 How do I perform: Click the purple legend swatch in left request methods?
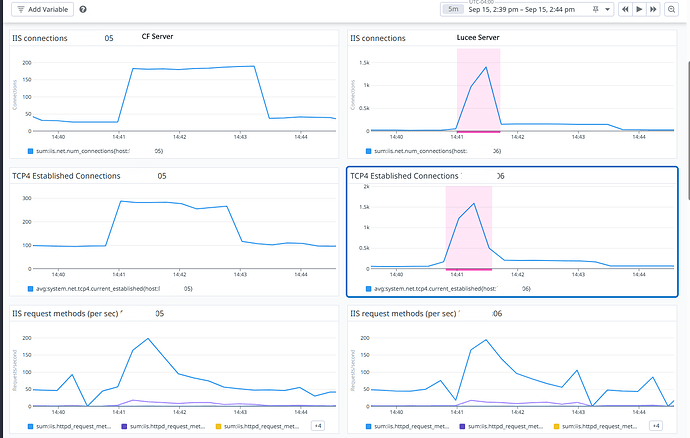coord(122,426)
